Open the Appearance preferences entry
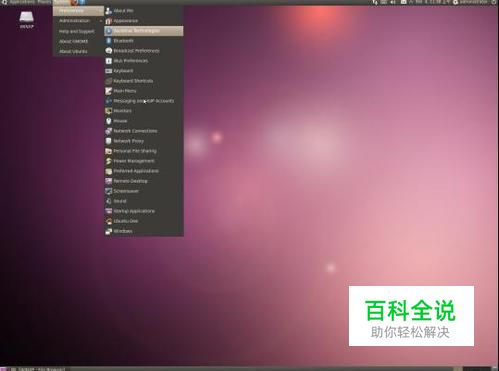Image resolution: width=499 pixels, height=371 pixels. click(x=144, y=21)
